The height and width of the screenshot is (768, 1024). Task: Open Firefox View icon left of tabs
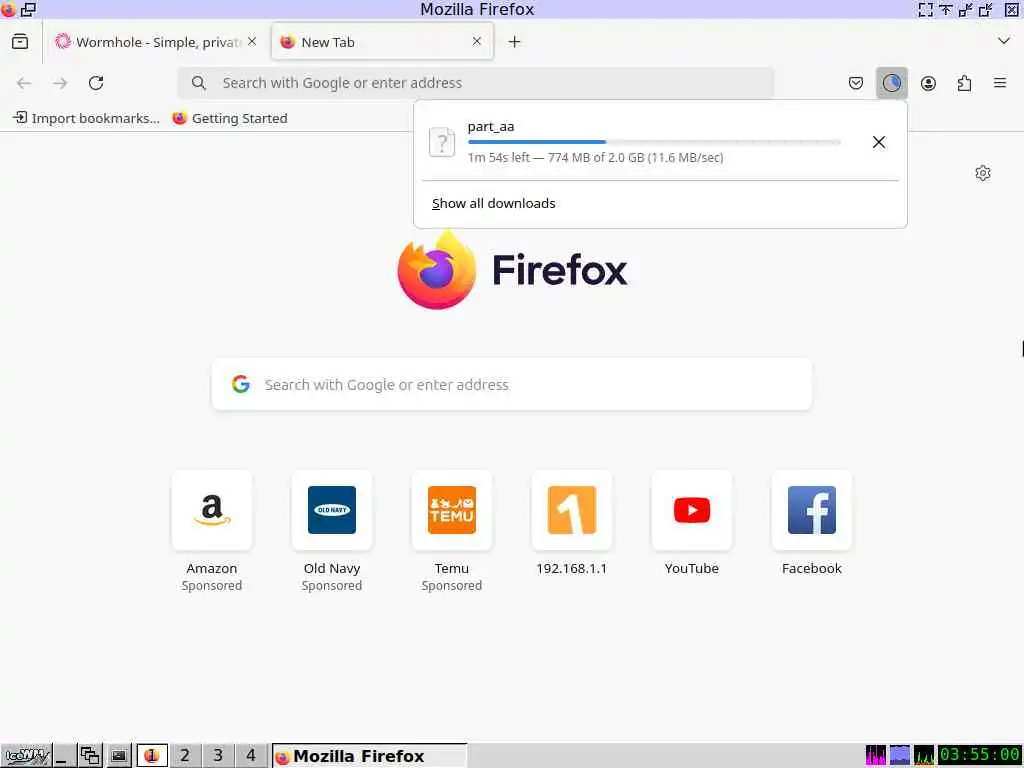[x=20, y=42]
